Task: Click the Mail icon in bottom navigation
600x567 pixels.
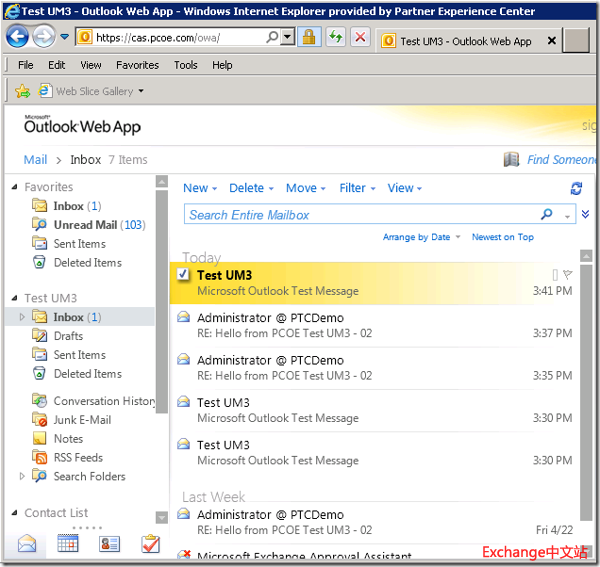Action: tap(27, 544)
